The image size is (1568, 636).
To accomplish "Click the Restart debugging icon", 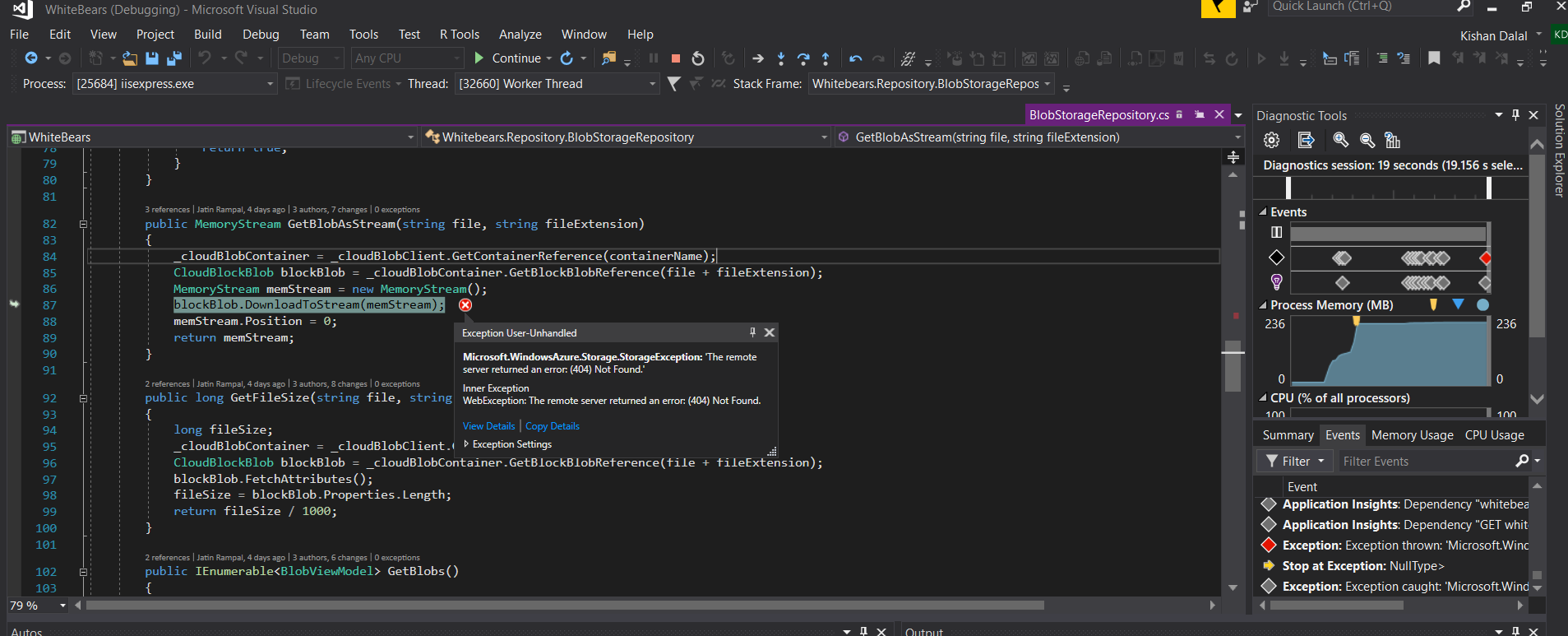I will pos(697,58).
